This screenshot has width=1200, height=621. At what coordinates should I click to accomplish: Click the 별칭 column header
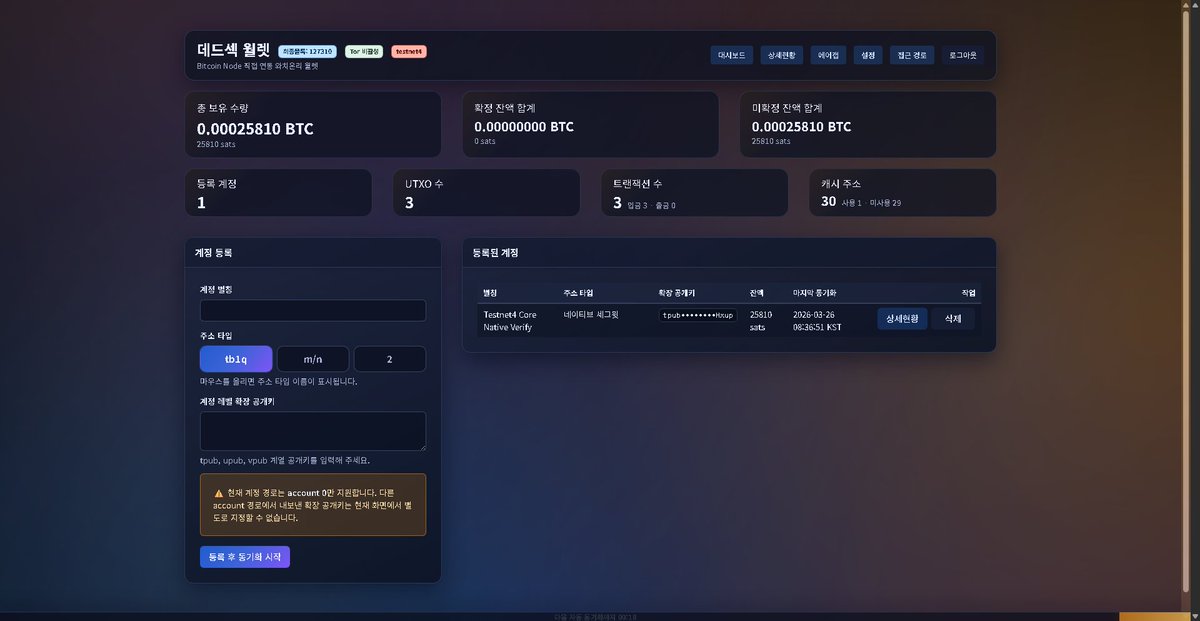[490, 293]
